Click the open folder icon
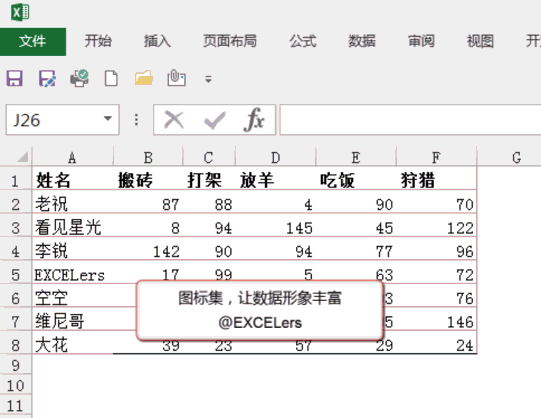The width and height of the screenshot is (541, 418). tap(144, 78)
